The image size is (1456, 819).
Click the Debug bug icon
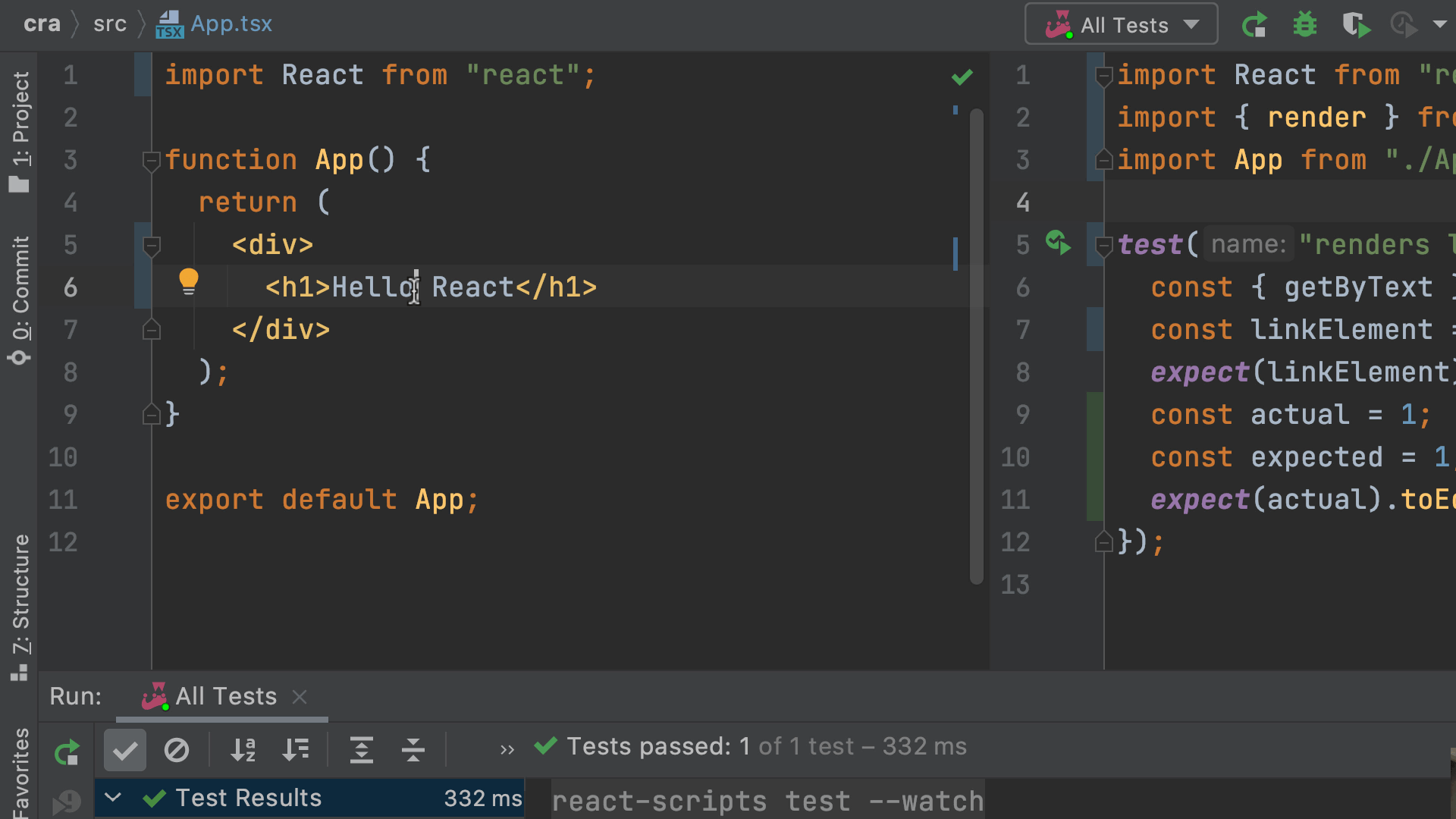click(1304, 25)
